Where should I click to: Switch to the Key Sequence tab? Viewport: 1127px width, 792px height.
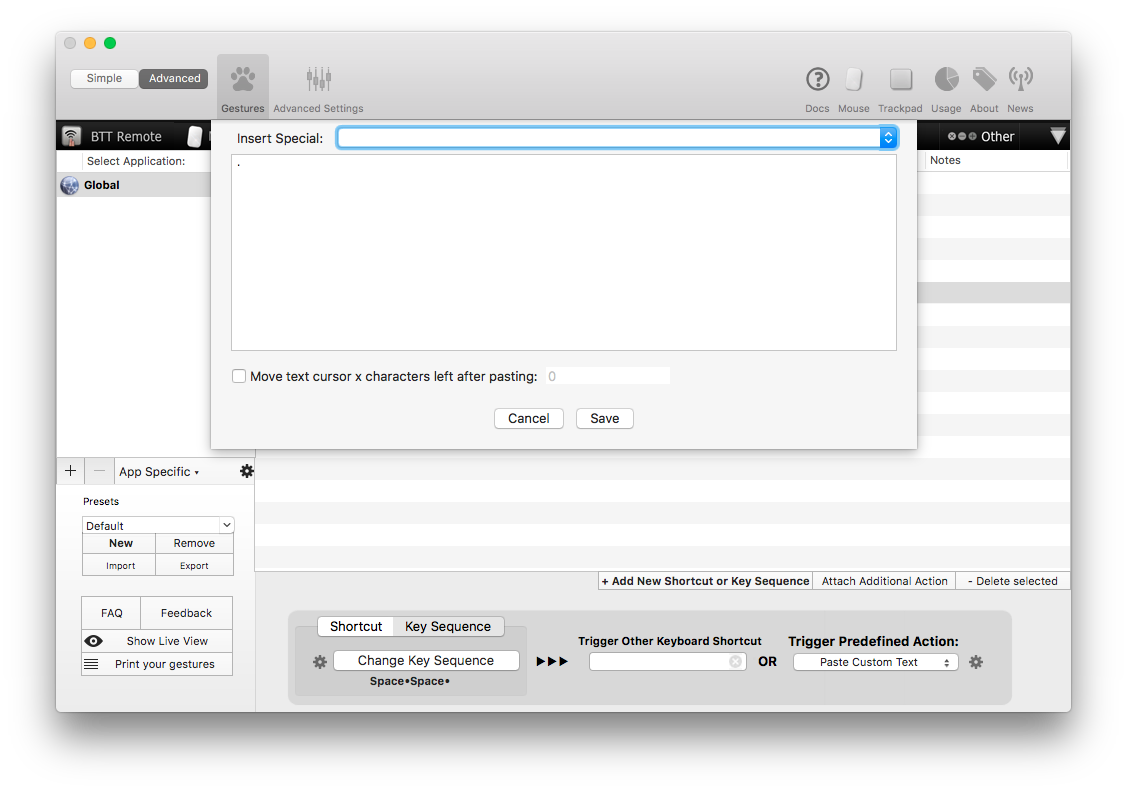pyautogui.click(x=448, y=627)
